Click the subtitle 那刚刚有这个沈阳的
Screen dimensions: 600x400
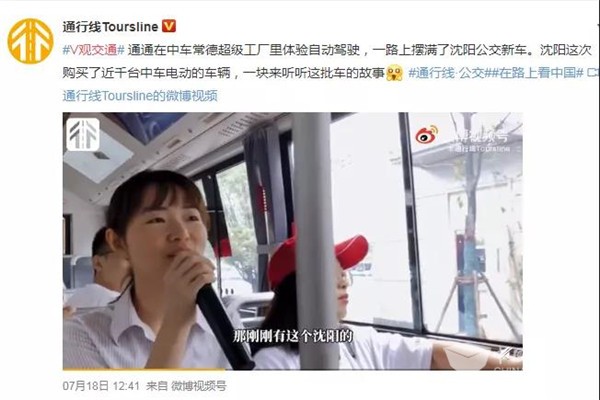[292, 336]
